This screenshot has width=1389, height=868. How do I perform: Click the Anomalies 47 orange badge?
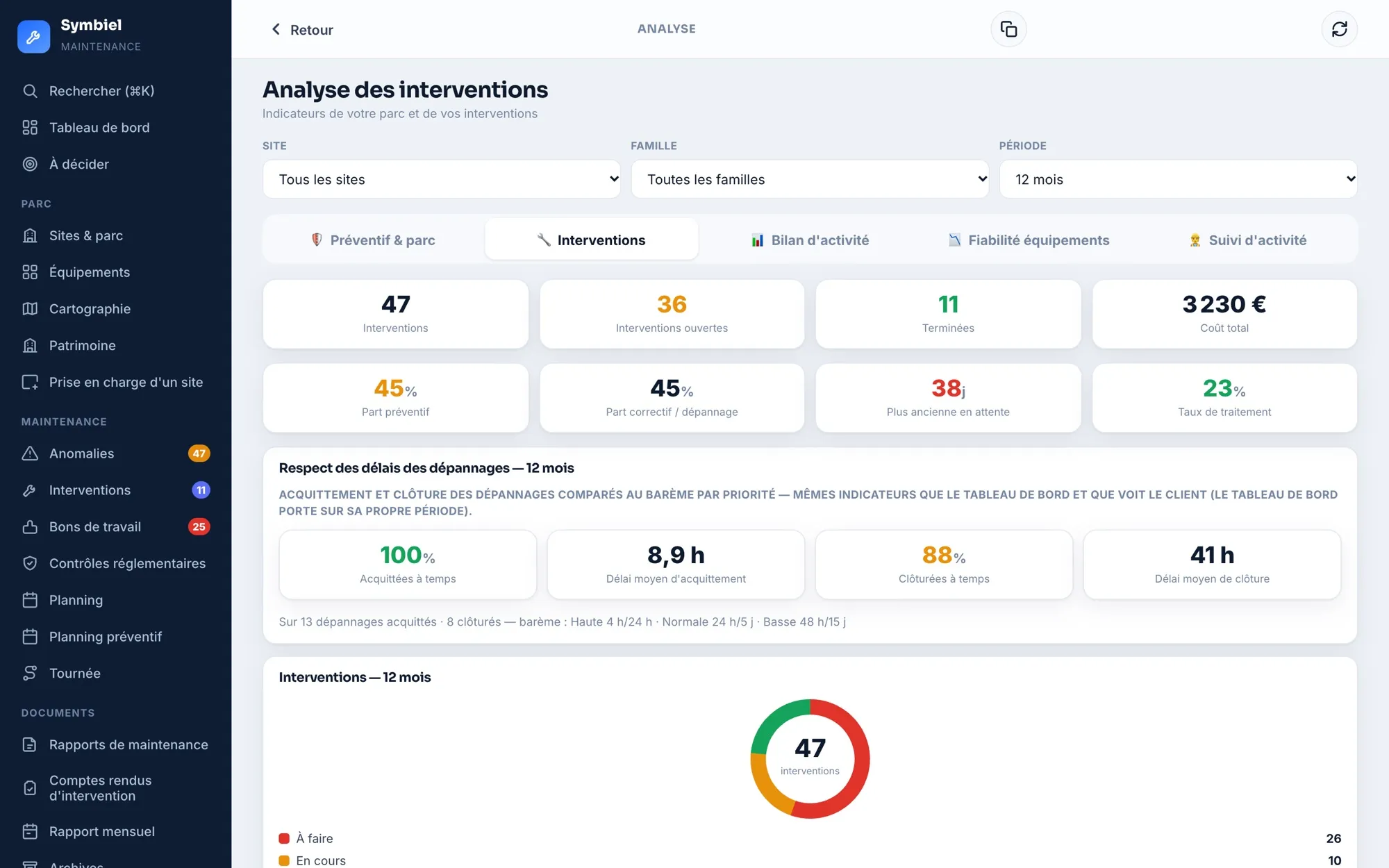[x=199, y=453]
